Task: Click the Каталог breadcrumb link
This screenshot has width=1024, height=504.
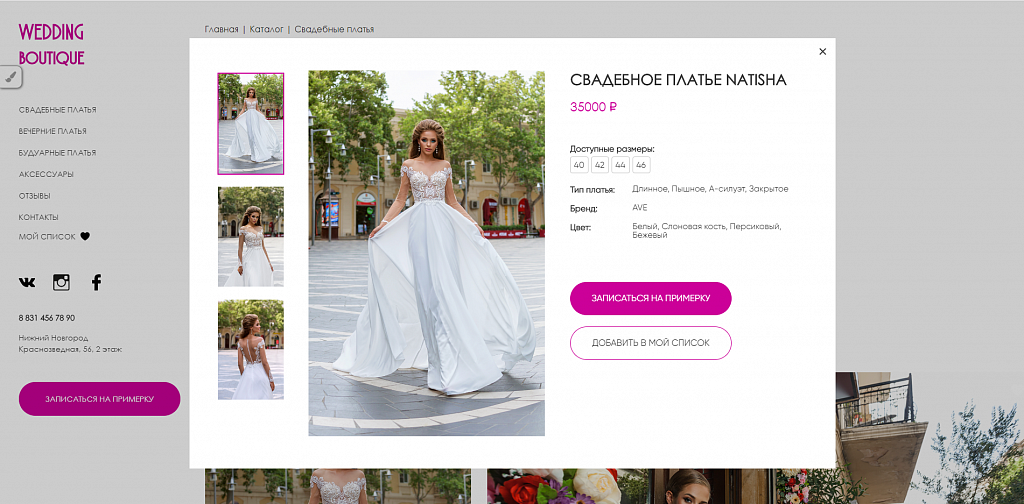Action: [x=266, y=29]
